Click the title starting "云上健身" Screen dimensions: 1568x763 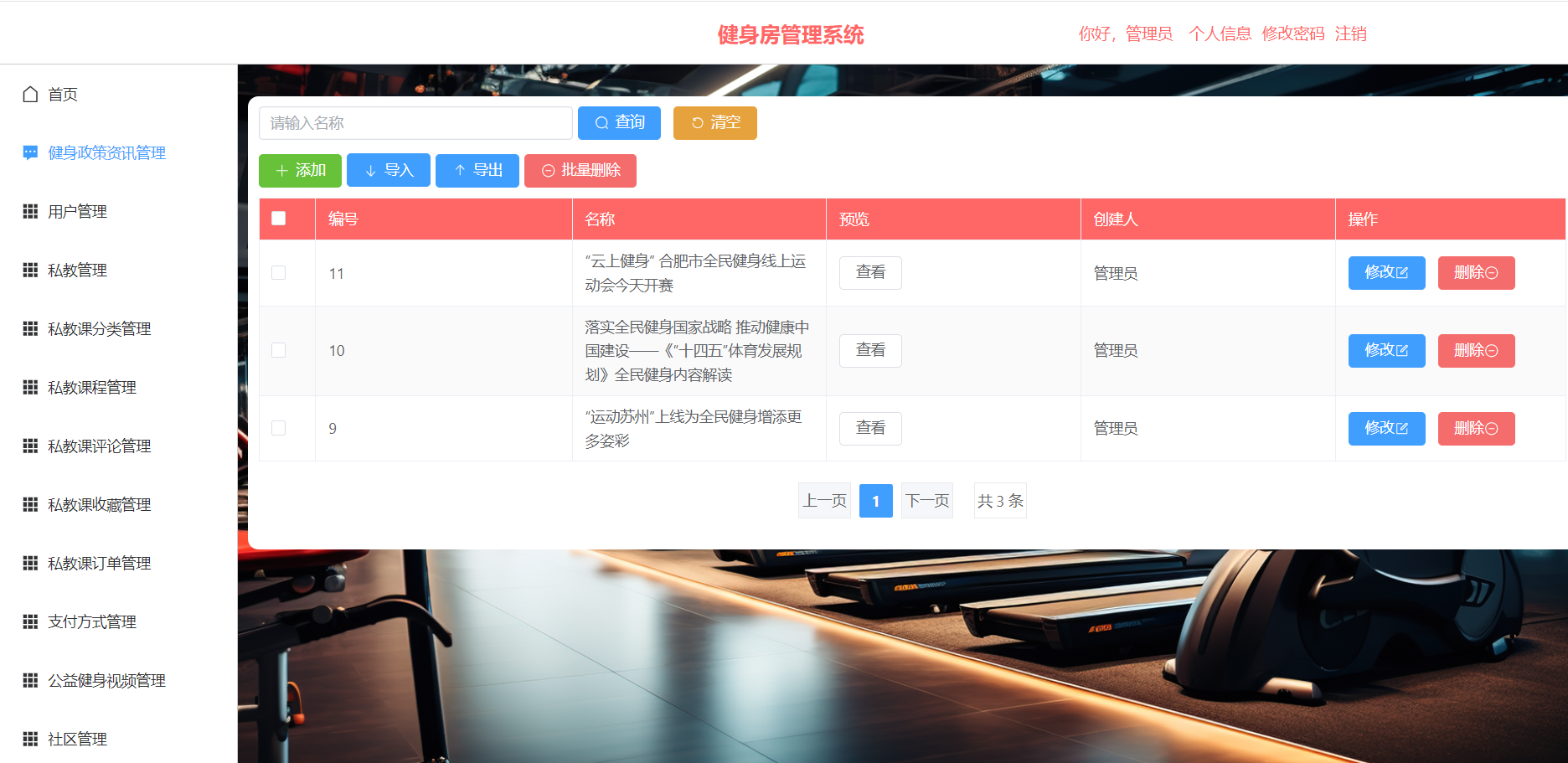(695, 273)
